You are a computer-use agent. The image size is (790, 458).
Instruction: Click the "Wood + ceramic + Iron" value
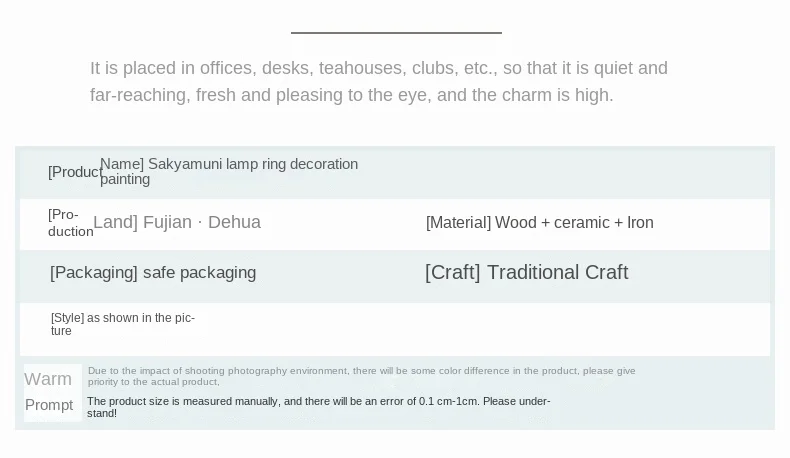point(574,223)
